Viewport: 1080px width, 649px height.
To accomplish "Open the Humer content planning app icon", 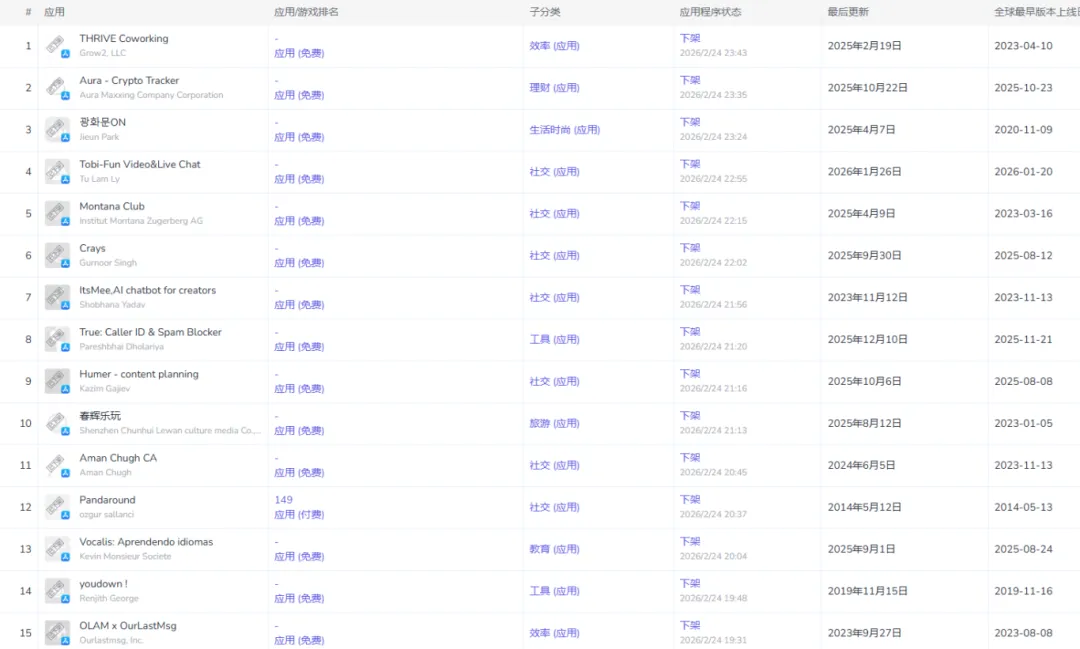I will pos(57,382).
